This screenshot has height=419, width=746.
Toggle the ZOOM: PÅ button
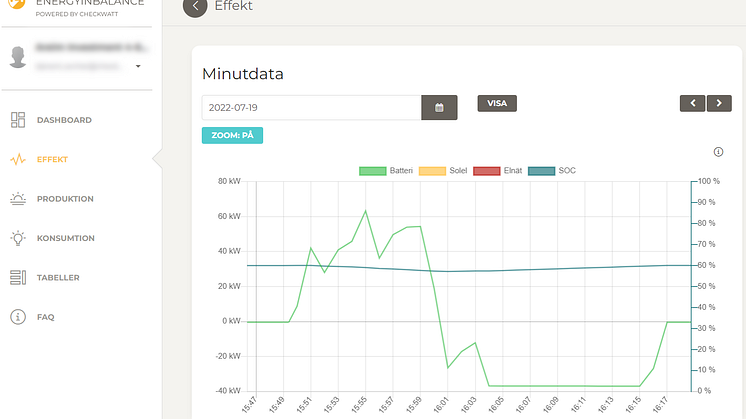[232, 135]
